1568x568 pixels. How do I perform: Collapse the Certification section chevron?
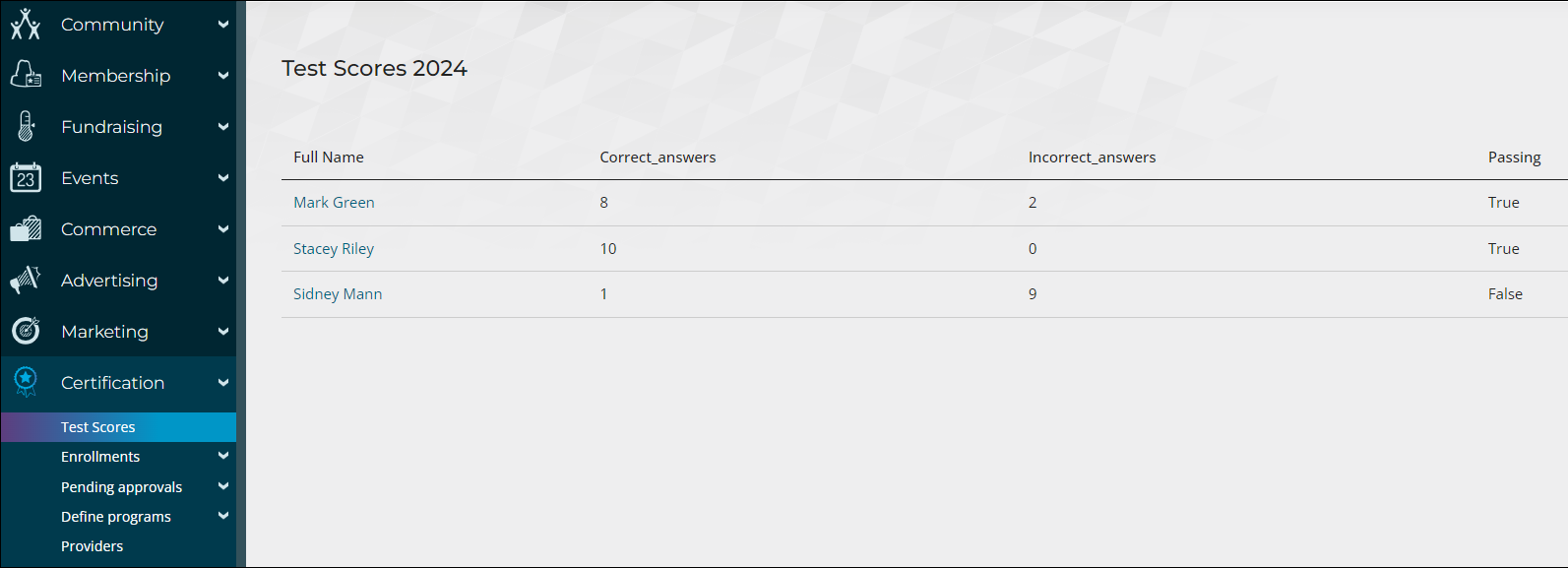pyautogui.click(x=223, y=383)
